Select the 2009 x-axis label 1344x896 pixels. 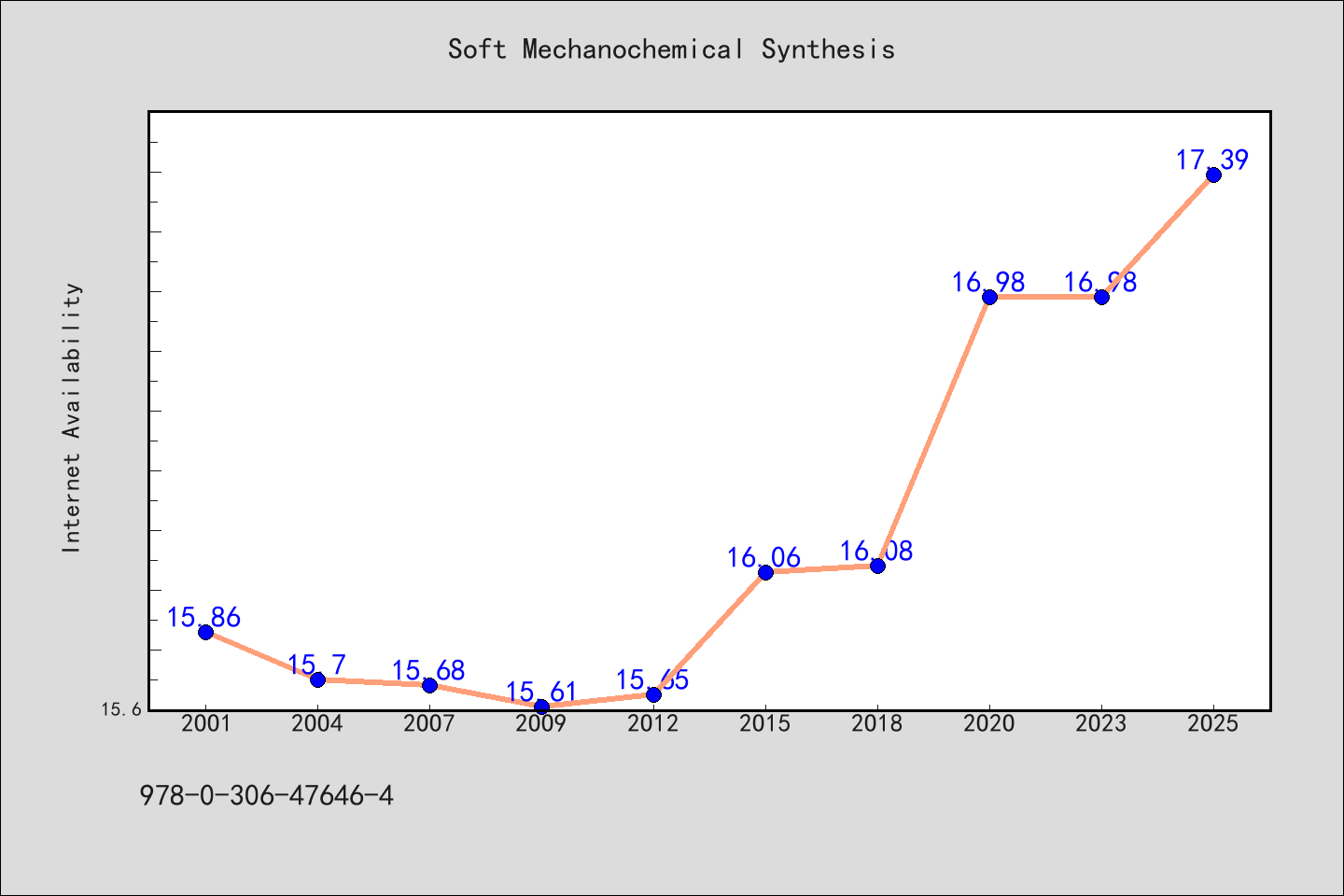tap(541, 724)
